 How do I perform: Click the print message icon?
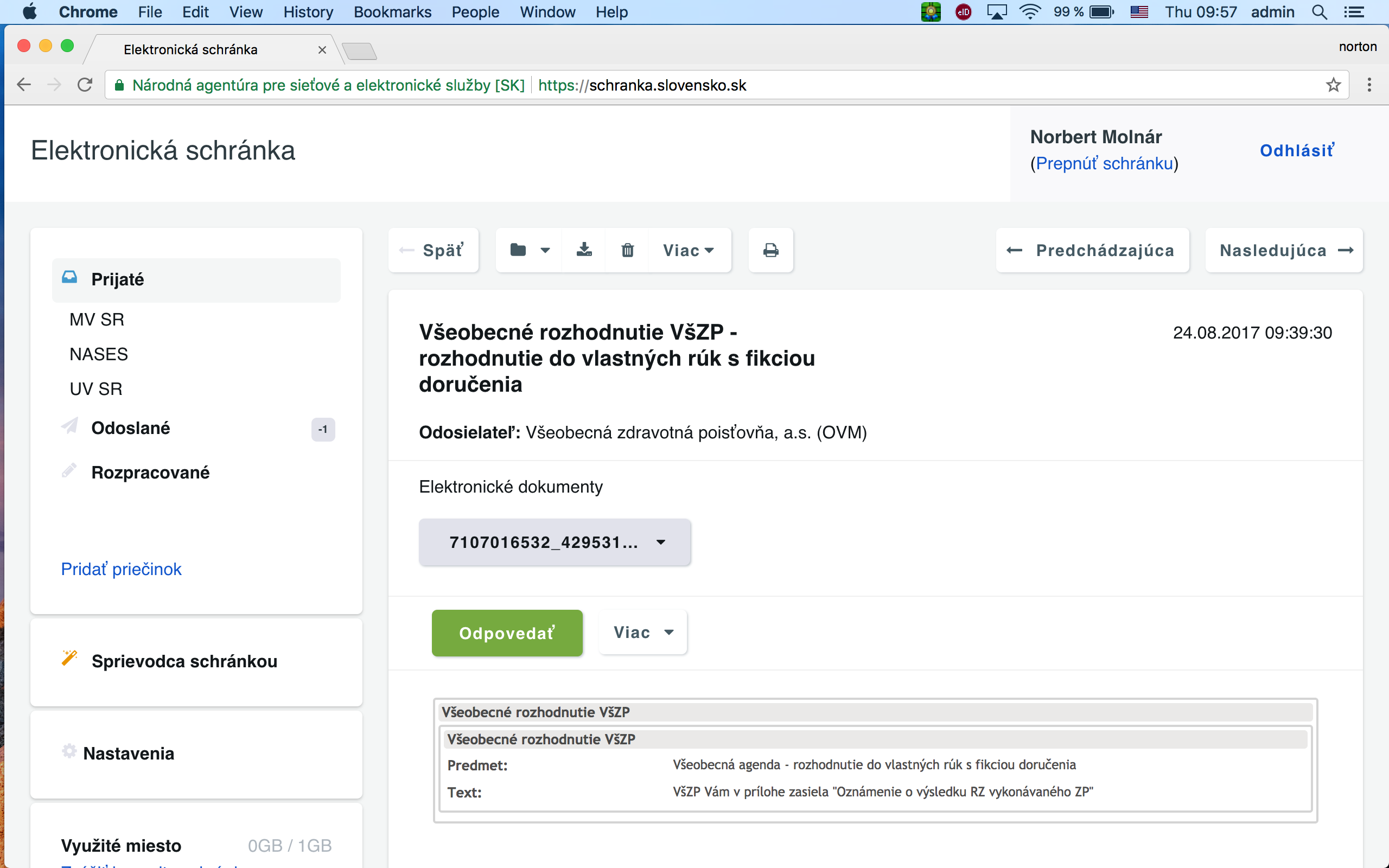[770, 250]
